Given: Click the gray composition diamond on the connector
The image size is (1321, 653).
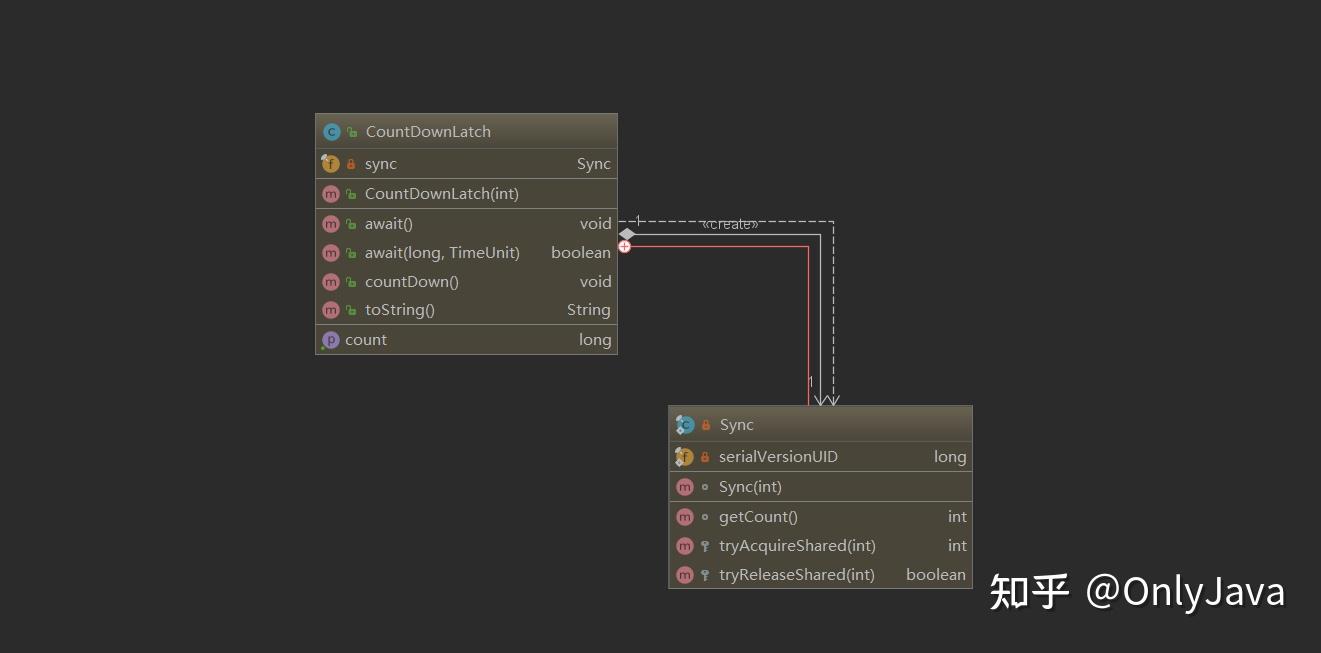Looking at the screenshot, I should [627, 234].
